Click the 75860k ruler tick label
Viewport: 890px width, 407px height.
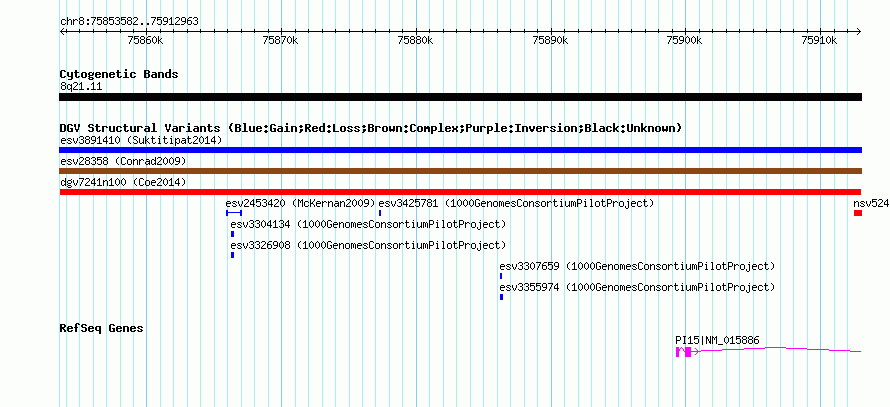tap(146, 40)
